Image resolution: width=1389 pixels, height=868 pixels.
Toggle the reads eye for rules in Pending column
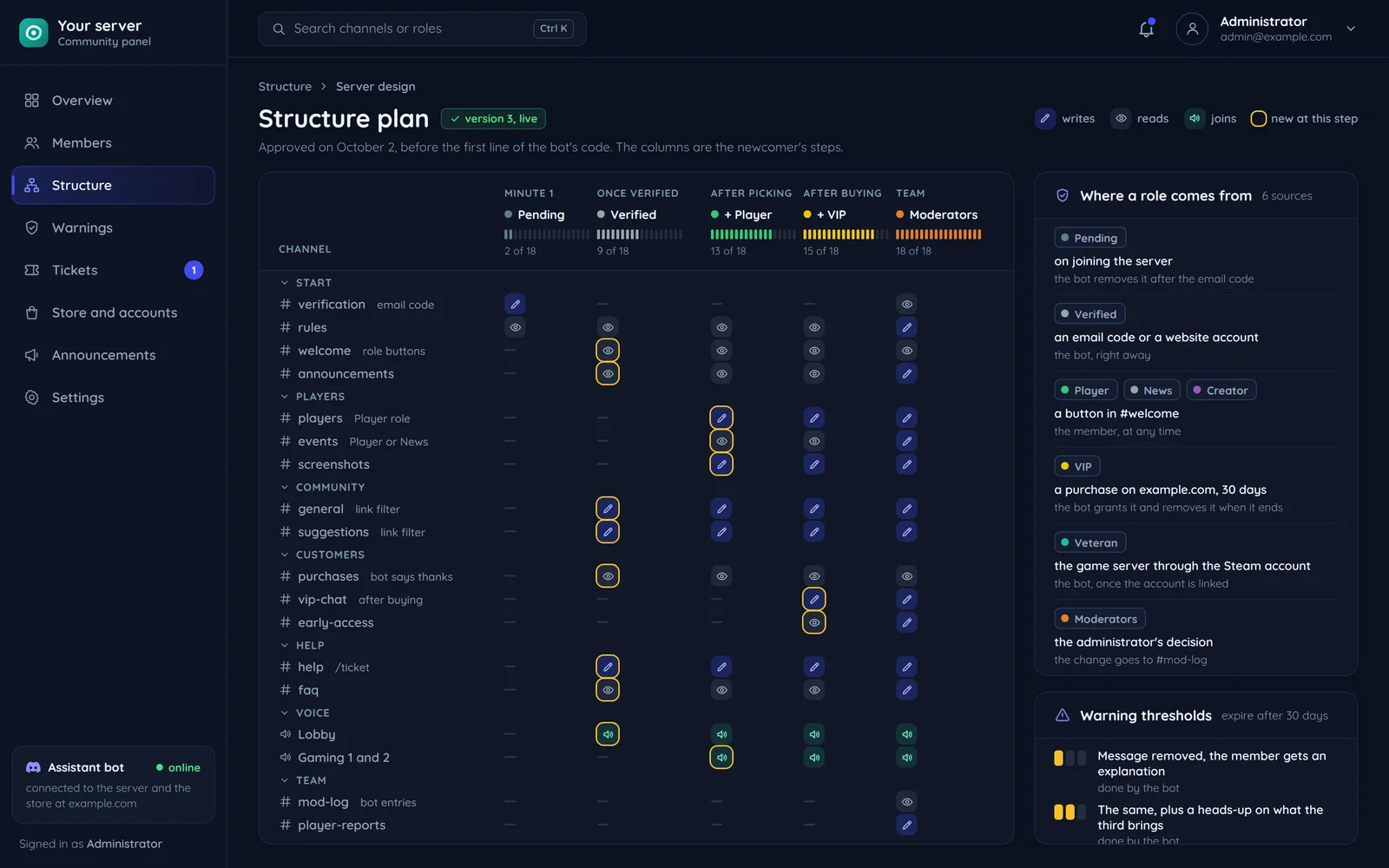tap(515, 327)
